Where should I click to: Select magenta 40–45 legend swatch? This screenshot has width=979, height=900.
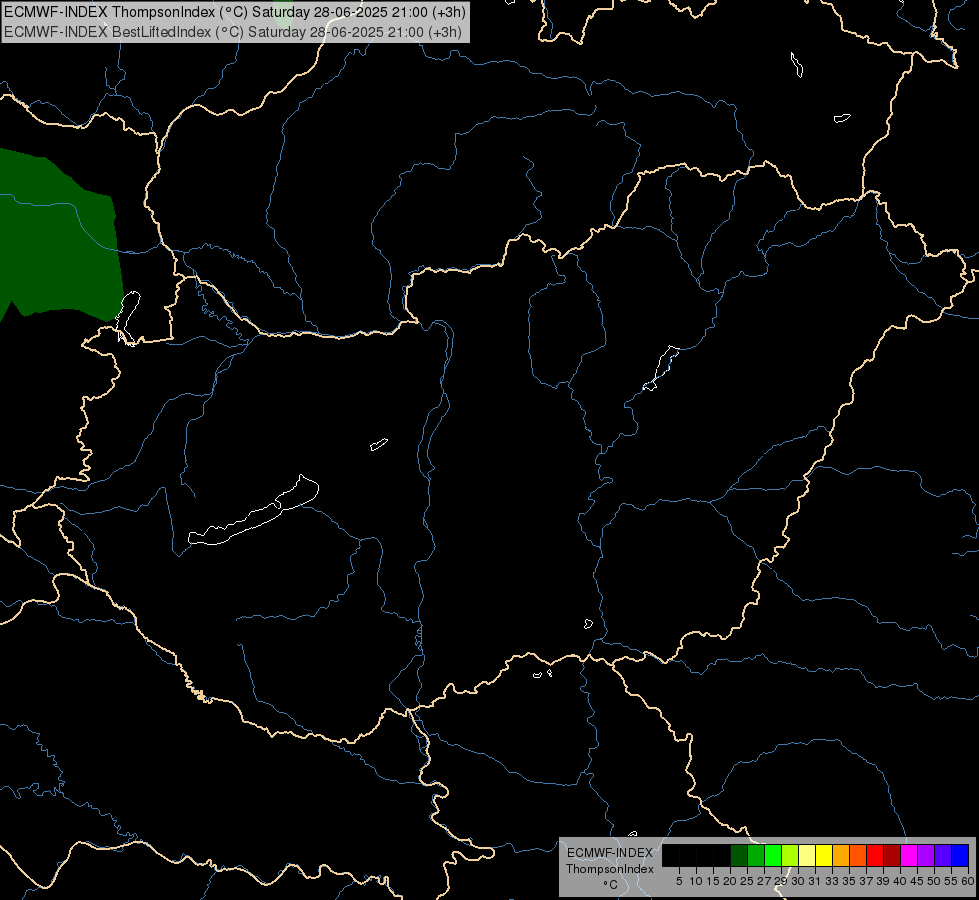point(909,856)
